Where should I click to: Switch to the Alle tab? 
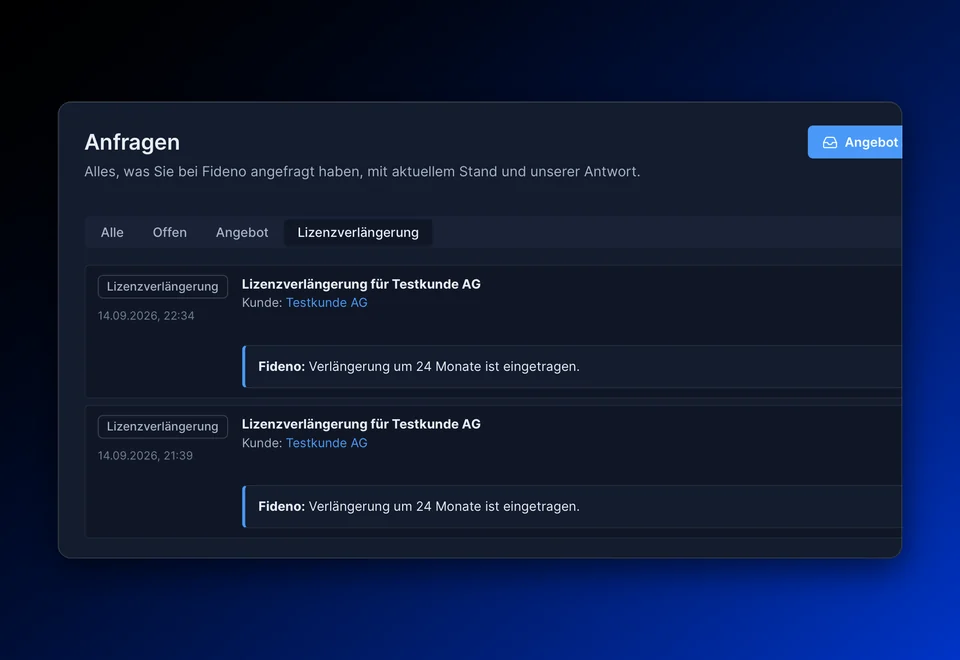[112, 233]
